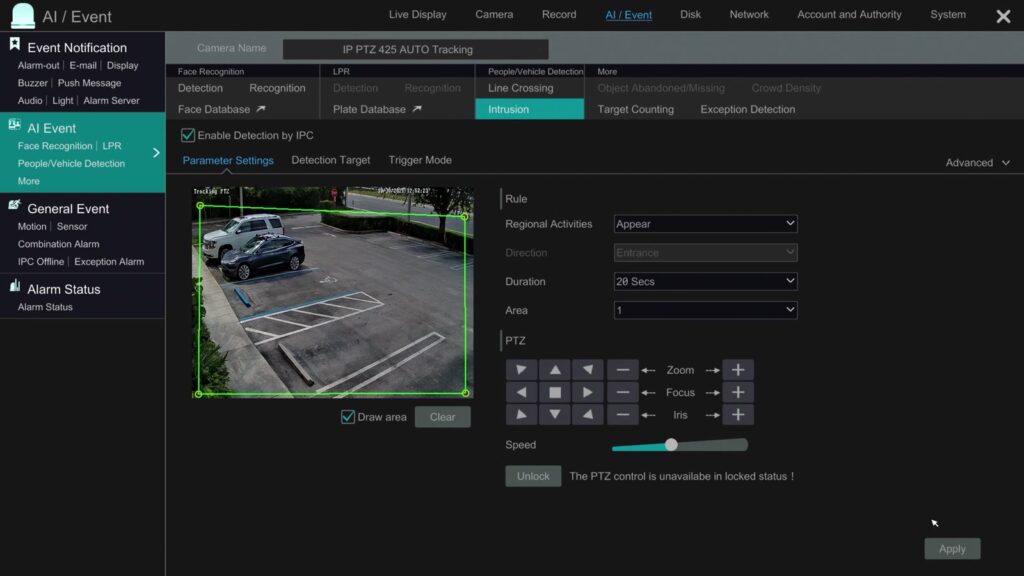Open IPC Offline link
The width and height of the screenshot is (1024, 576).
[40, 262]
